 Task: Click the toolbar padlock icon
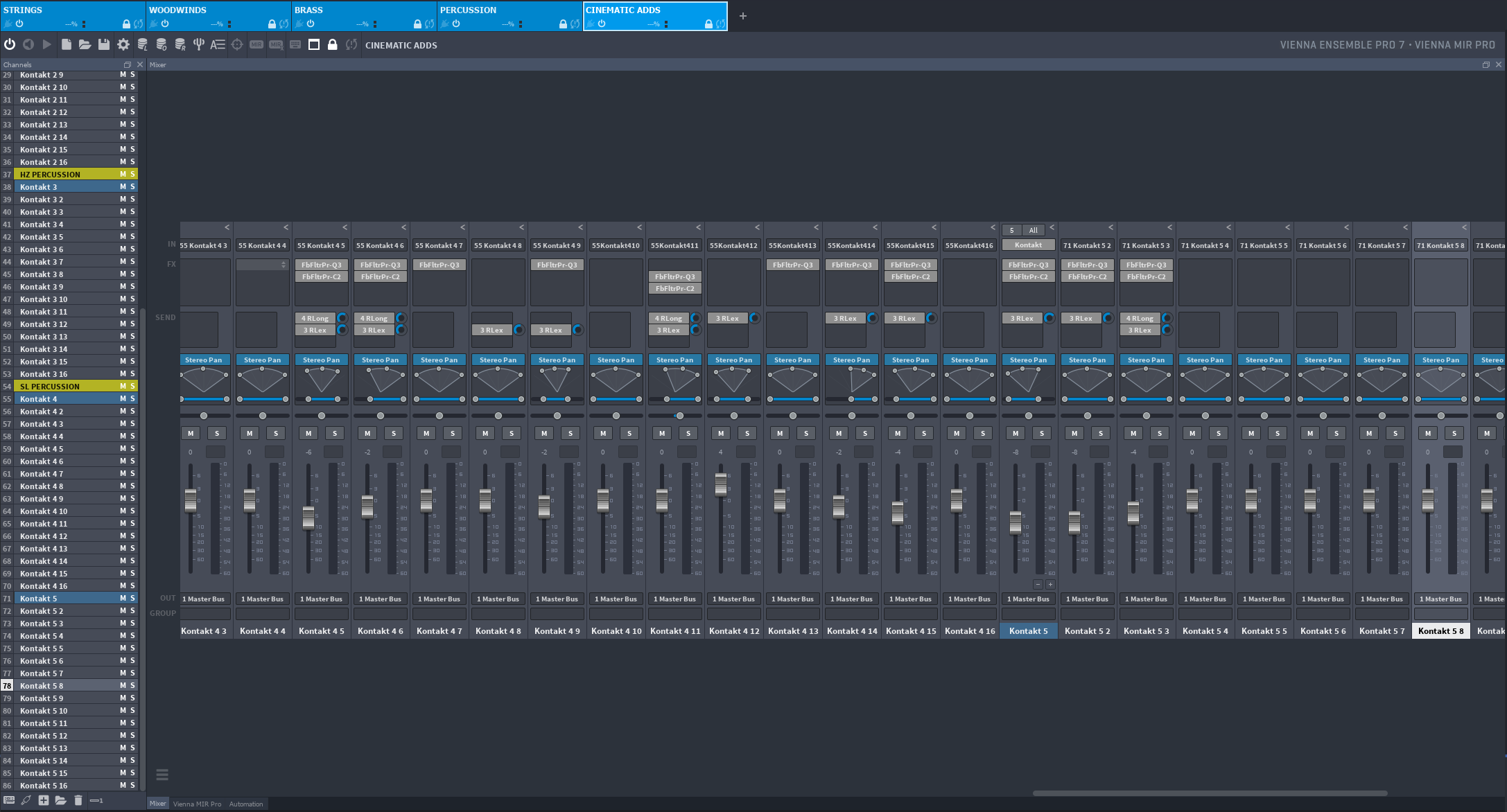point(333,44)
